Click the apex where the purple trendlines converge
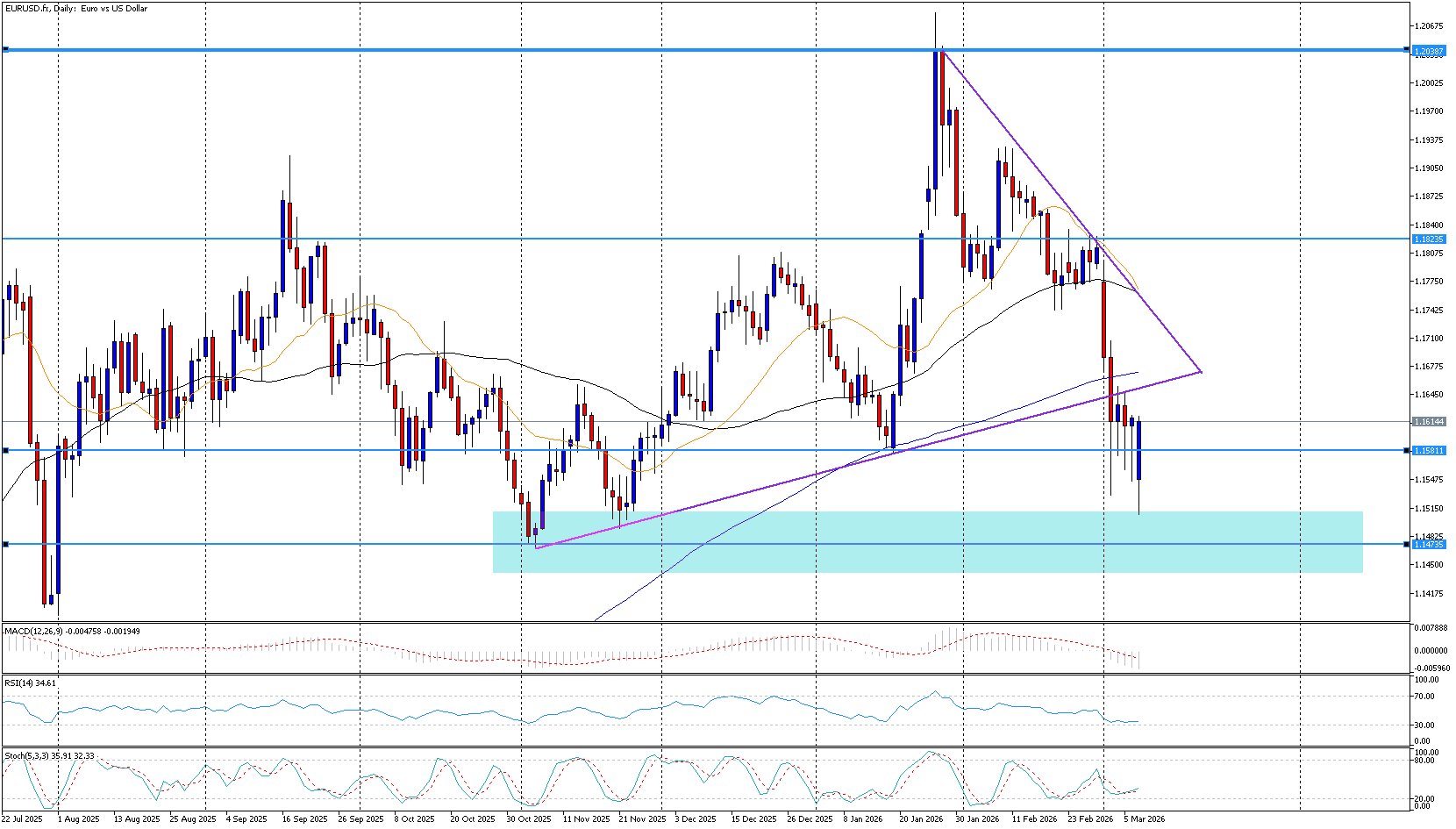This screenshot has height=829, width=1456. (1200, 372)
